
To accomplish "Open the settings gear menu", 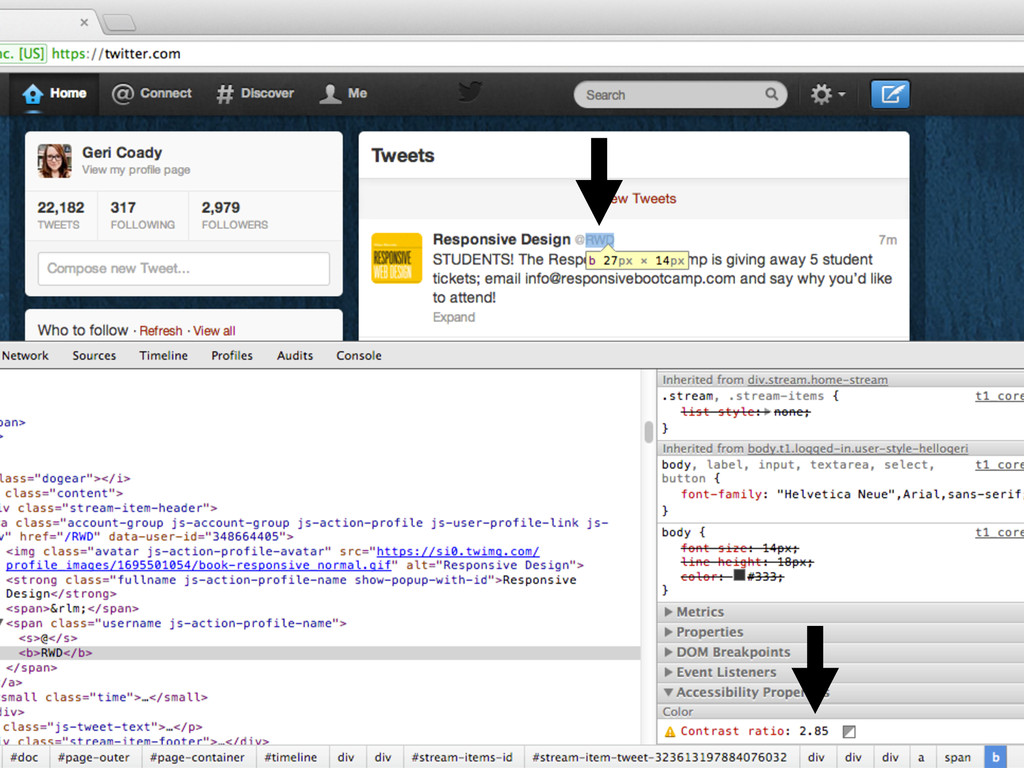I will click(827, 94).
